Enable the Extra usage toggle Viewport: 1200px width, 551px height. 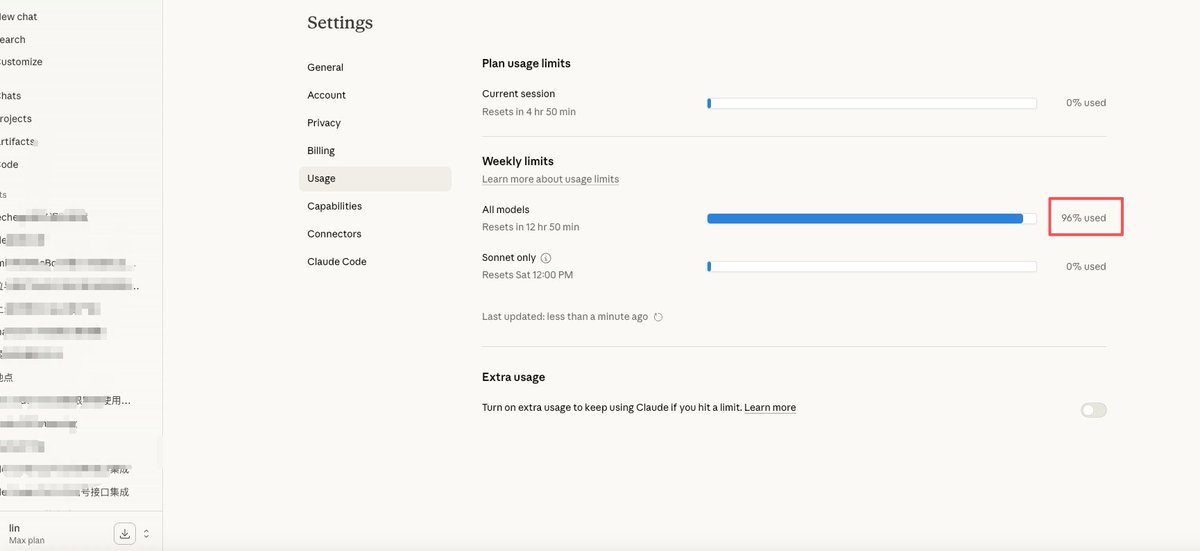click(x=1093, y=410)
